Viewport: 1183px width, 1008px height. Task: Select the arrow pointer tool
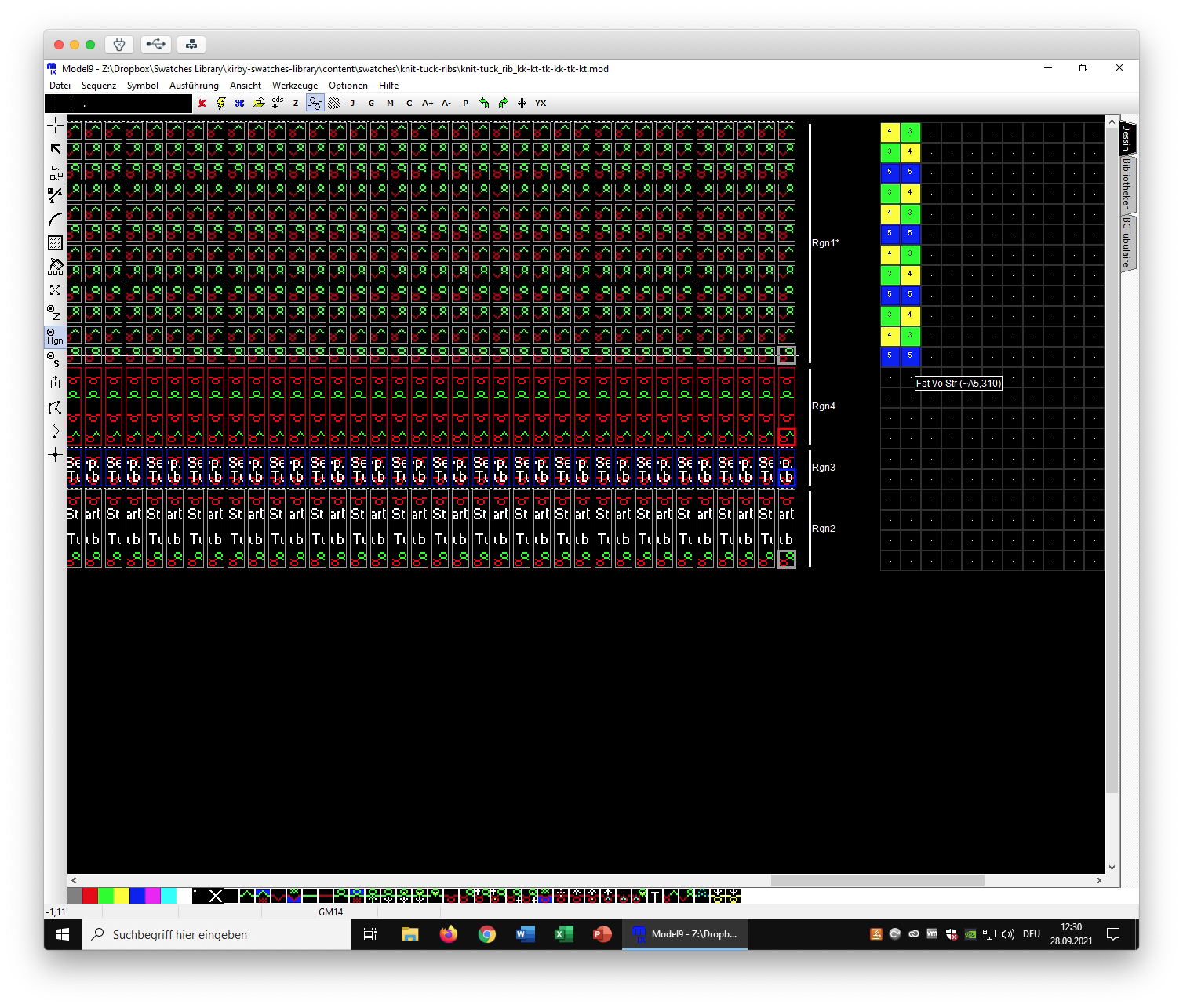click(x=56, y=148)
